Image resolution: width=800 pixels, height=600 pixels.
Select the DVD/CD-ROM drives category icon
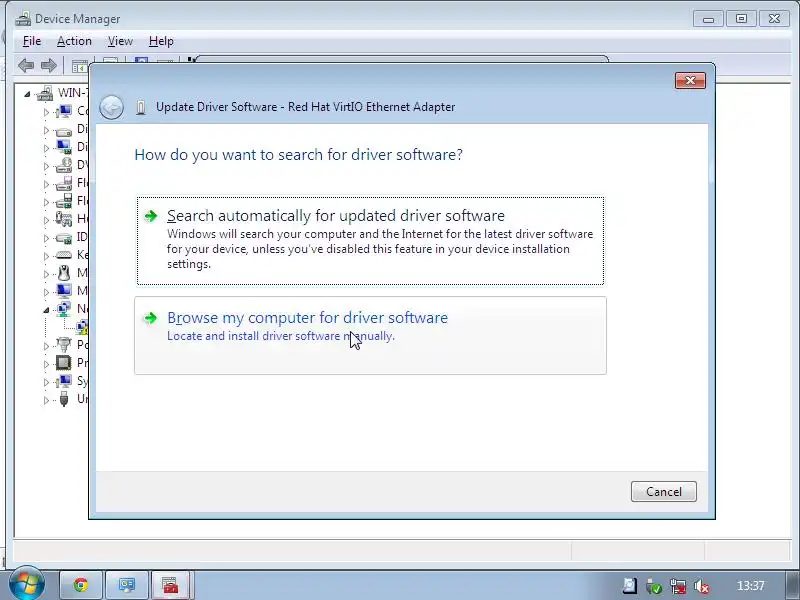(x=64, y=165)
